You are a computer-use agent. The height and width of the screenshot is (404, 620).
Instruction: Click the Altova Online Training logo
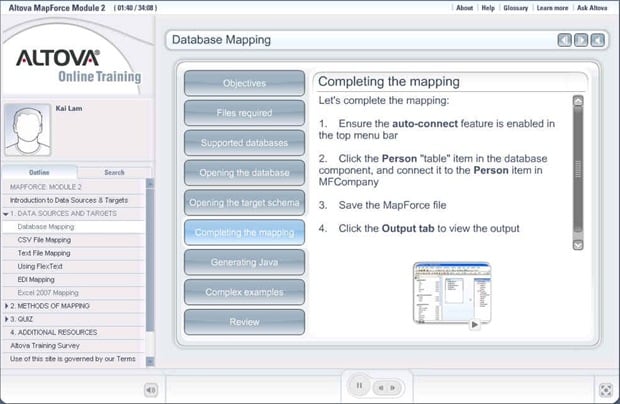point(78,66)
